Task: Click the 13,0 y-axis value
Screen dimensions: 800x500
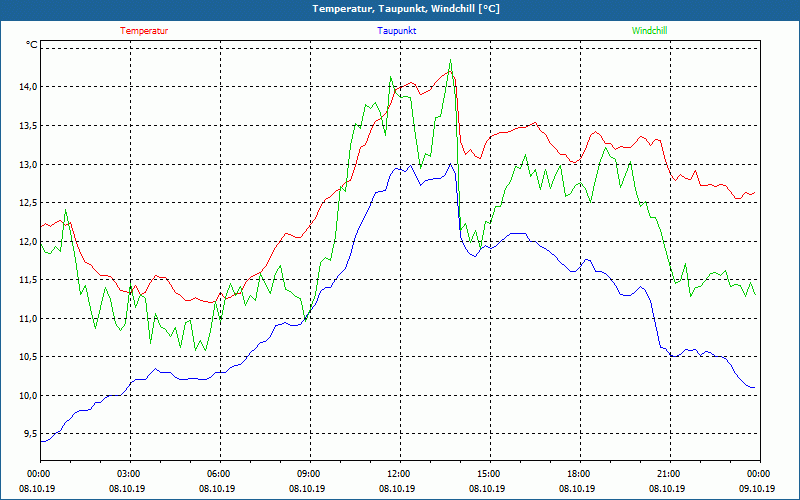Action: (30, 164)
